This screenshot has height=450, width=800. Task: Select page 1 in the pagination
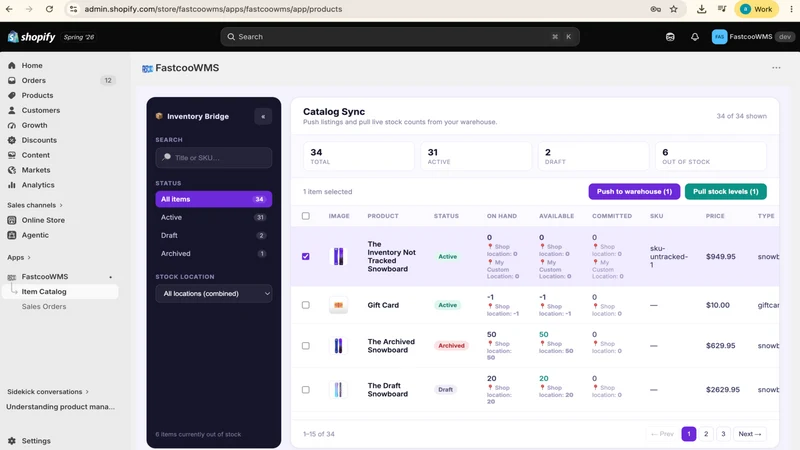pyautogui.click(x=689, y=434)
